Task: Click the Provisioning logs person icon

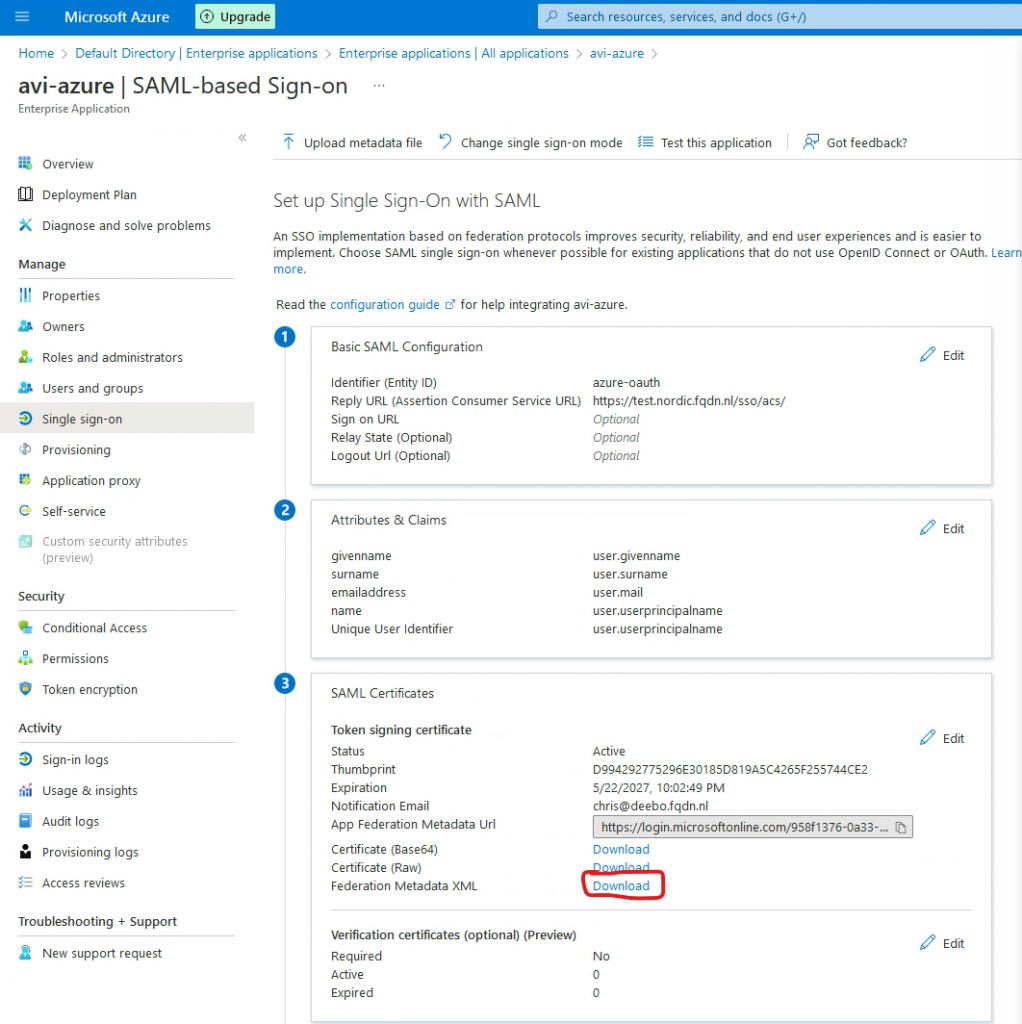Action: 25,851
